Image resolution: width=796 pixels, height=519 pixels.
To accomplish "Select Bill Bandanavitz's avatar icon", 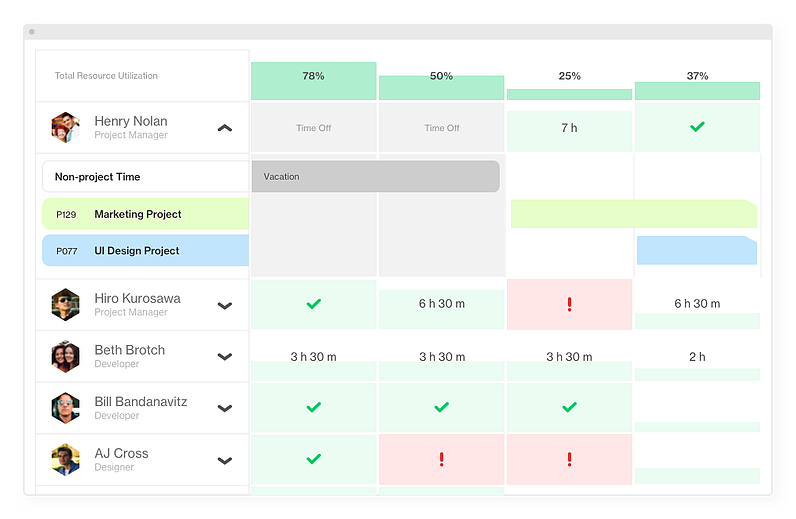I will click(65, 408).
